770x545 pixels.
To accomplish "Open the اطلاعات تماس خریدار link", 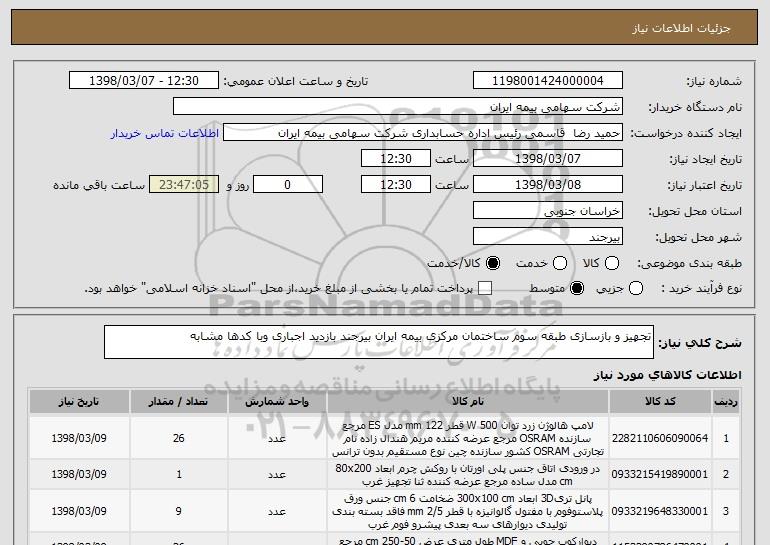I will 165,134.
